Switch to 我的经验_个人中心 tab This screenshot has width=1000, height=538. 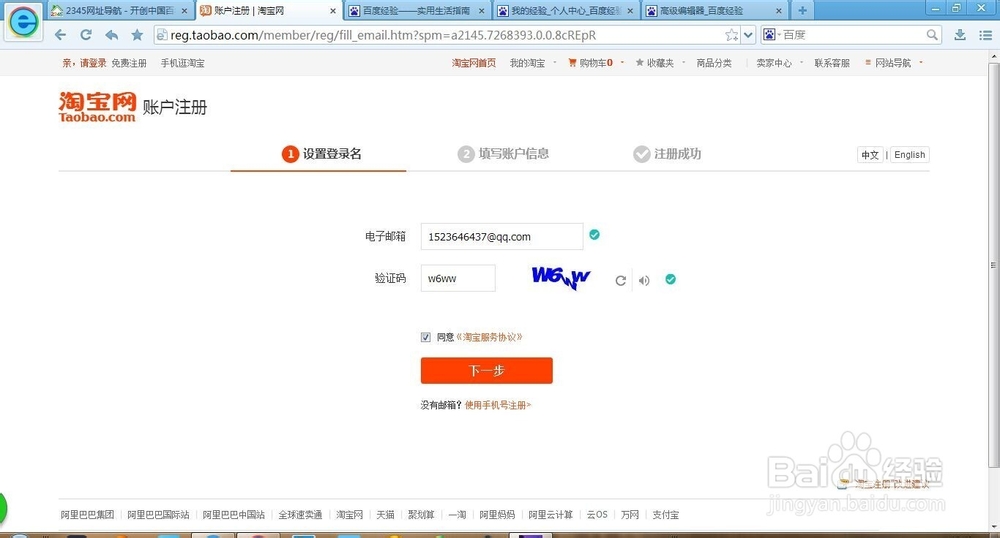566,11
